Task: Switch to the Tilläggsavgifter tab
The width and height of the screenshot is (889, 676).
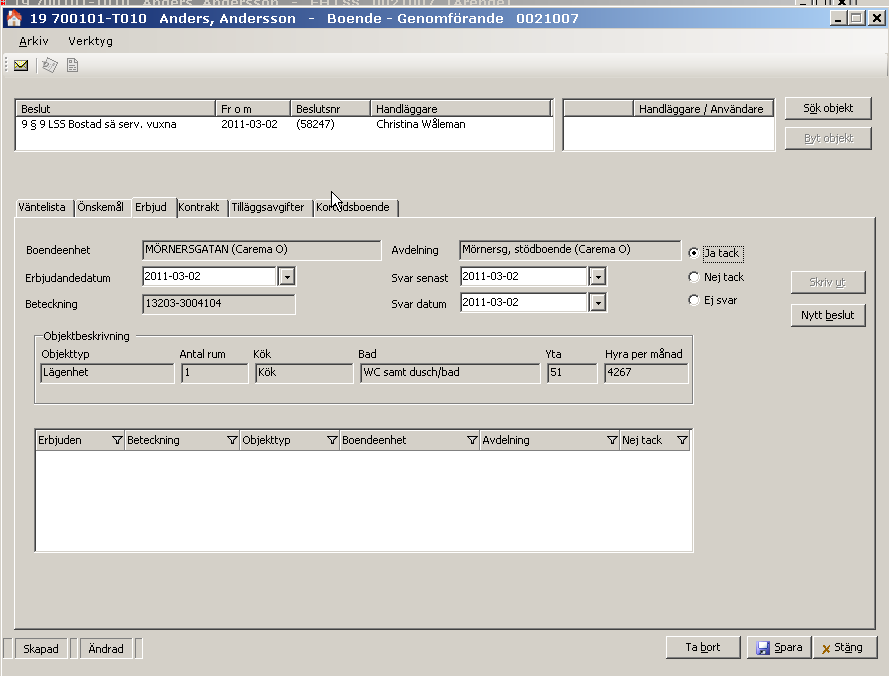Action: click(268, 208)
